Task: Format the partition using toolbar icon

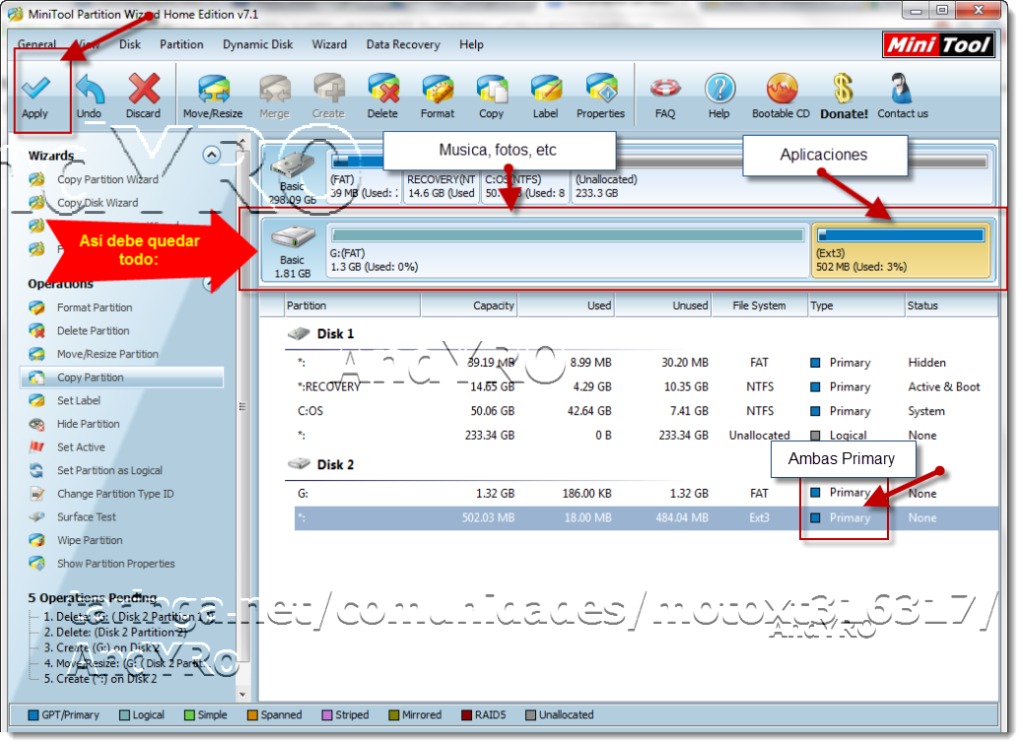Action: (x=437, y=97)
